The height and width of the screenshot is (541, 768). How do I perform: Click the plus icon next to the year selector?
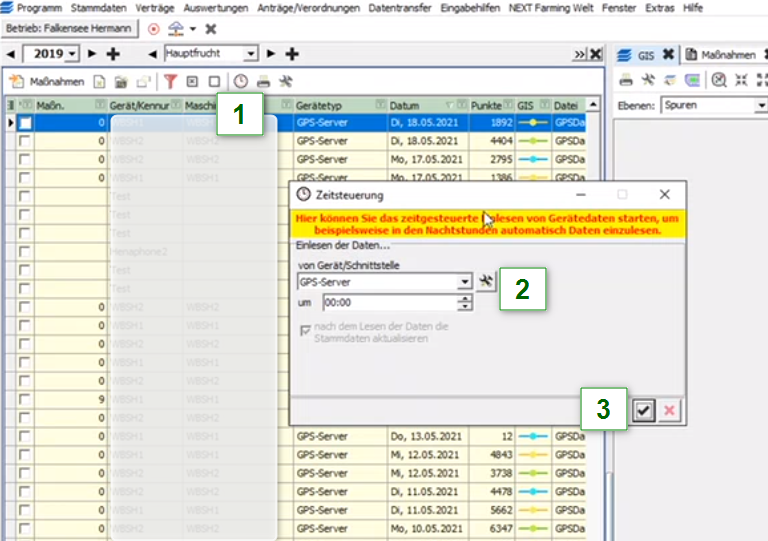[x=113, y=53]
